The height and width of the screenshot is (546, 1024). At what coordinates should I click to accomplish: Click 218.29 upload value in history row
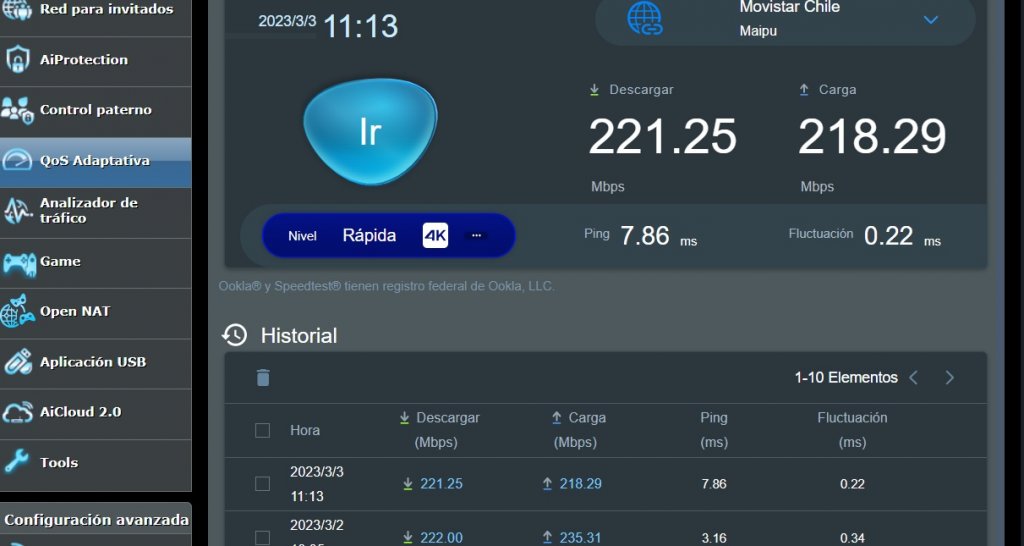pos(581,484)
